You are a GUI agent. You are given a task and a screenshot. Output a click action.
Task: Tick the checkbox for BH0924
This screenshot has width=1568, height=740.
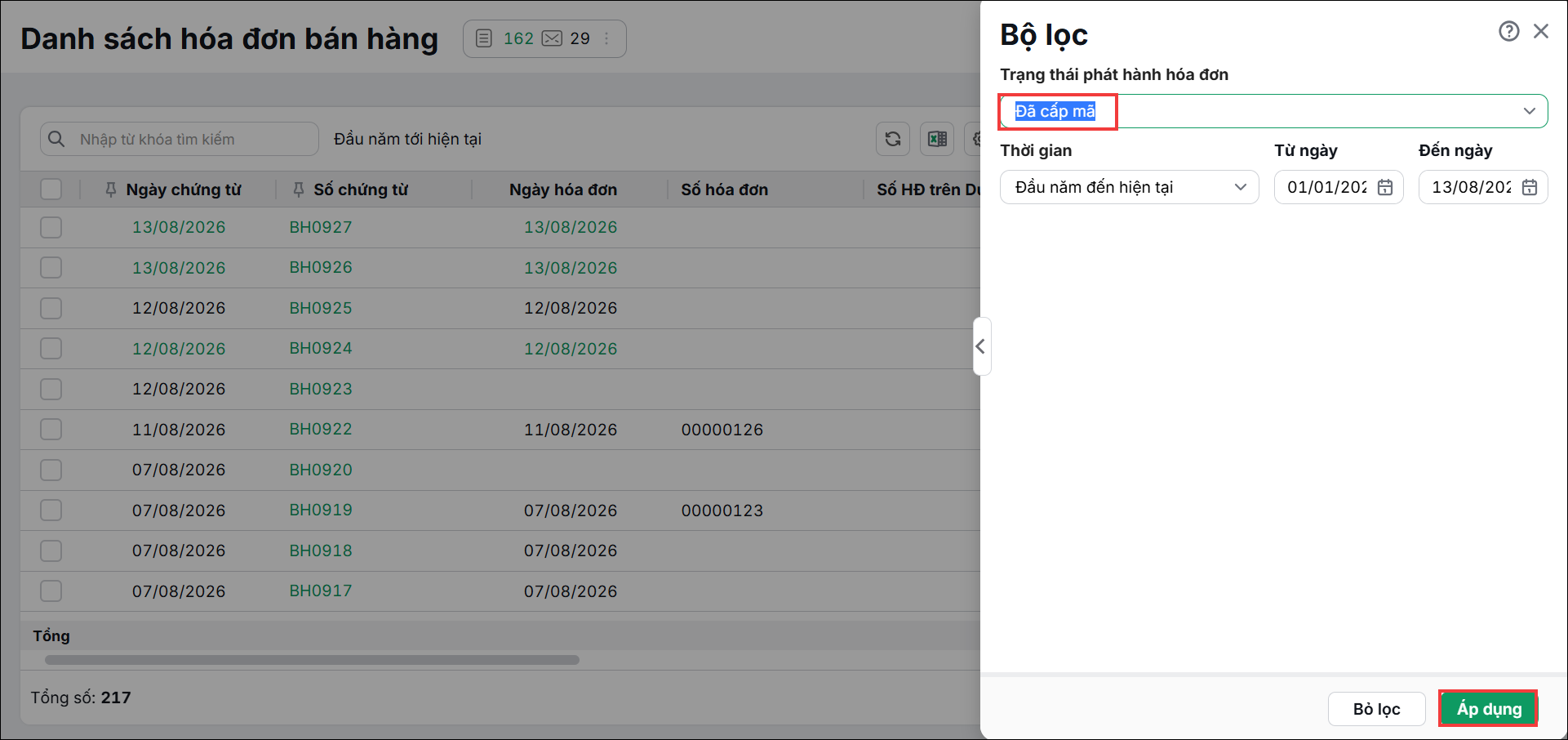(x=51, y=349)
